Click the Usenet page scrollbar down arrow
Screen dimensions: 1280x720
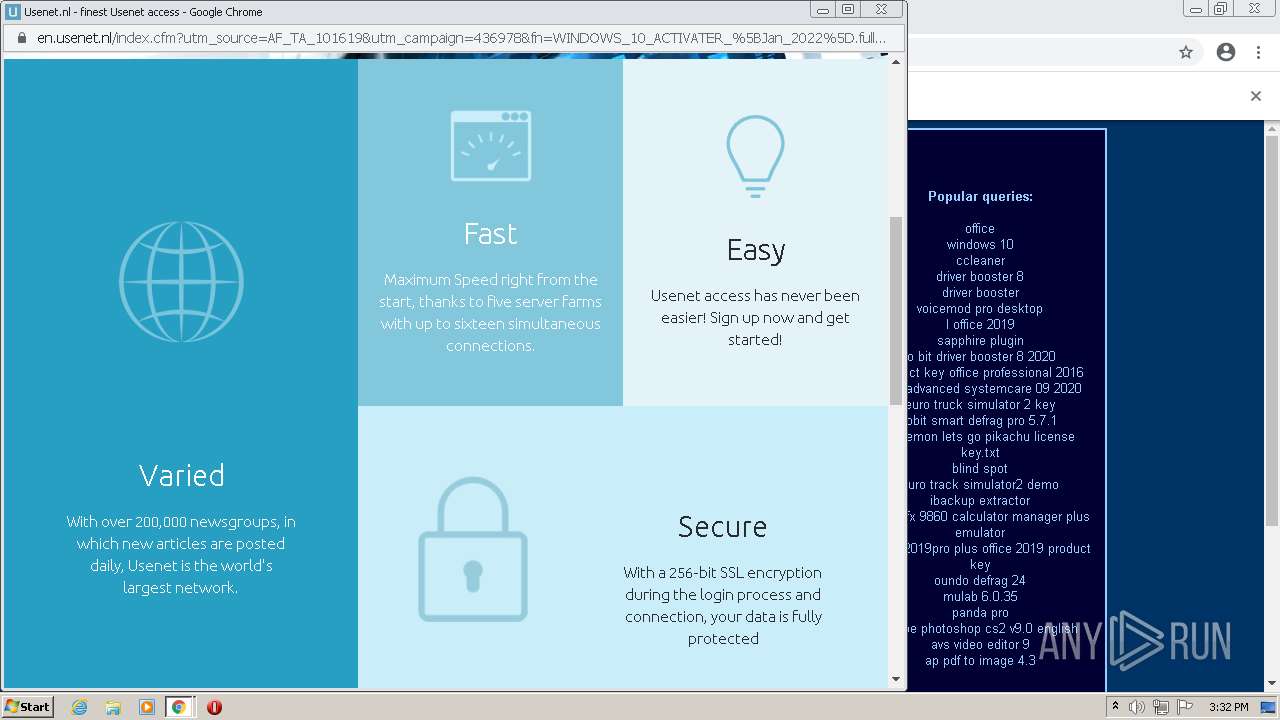pyautogui.click(x=896, y=680)
